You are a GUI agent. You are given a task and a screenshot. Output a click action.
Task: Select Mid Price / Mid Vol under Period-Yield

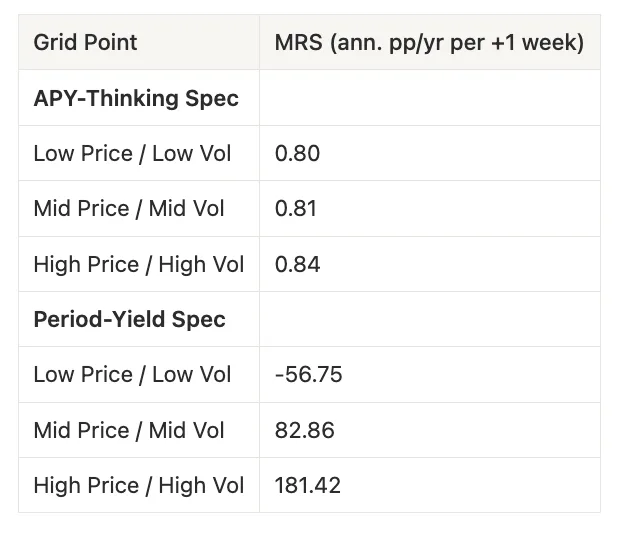[129, 430]
